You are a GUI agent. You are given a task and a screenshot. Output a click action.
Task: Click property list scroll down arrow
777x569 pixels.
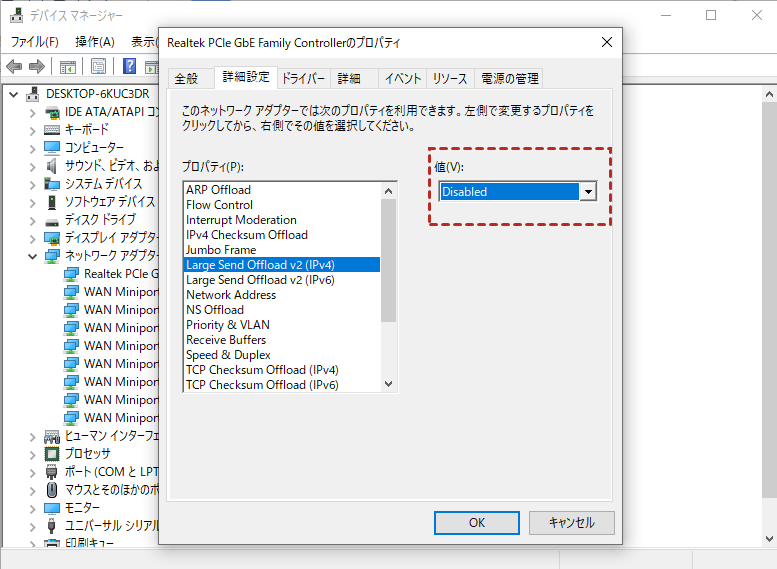click(x=388, y=384)
